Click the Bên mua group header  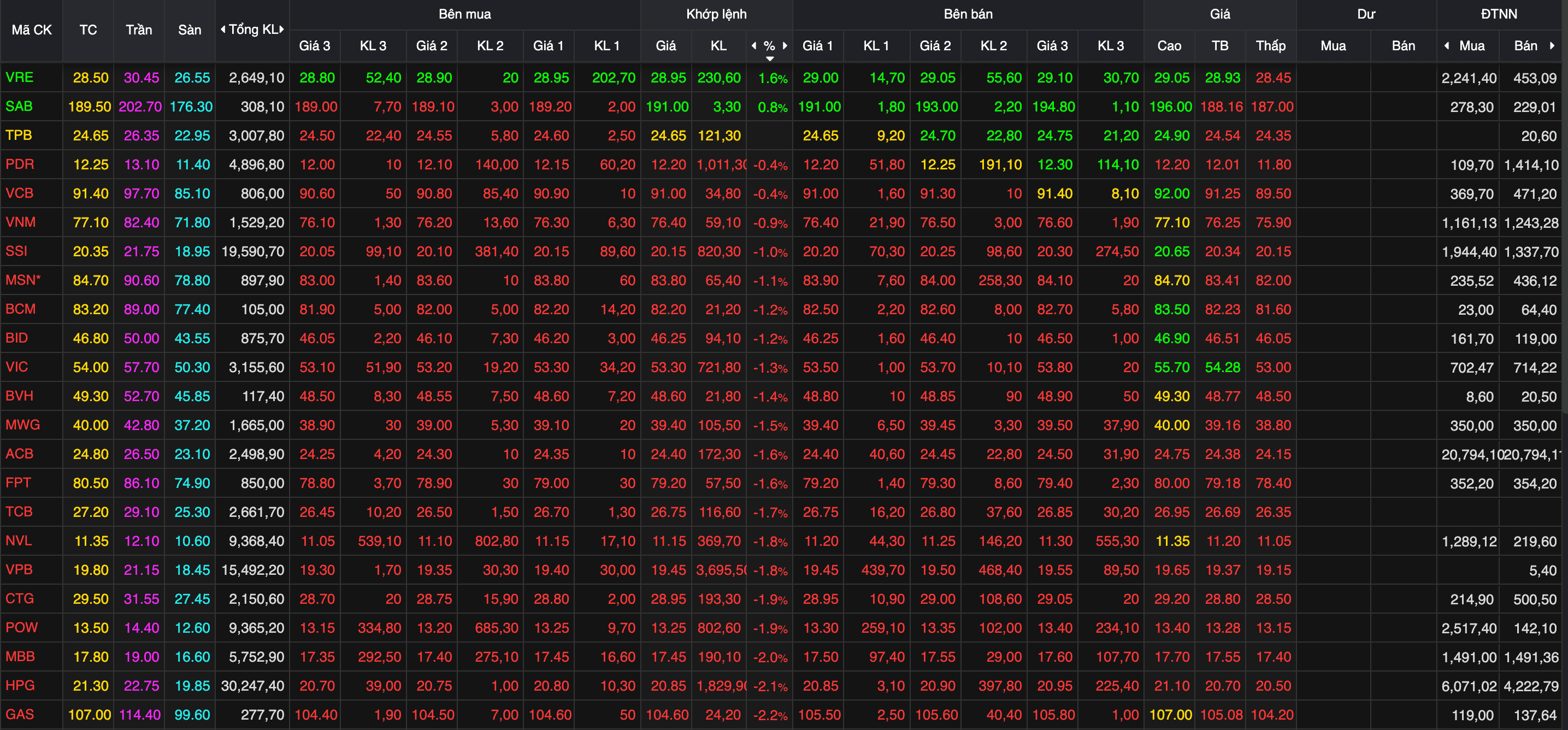pos(465,14)
